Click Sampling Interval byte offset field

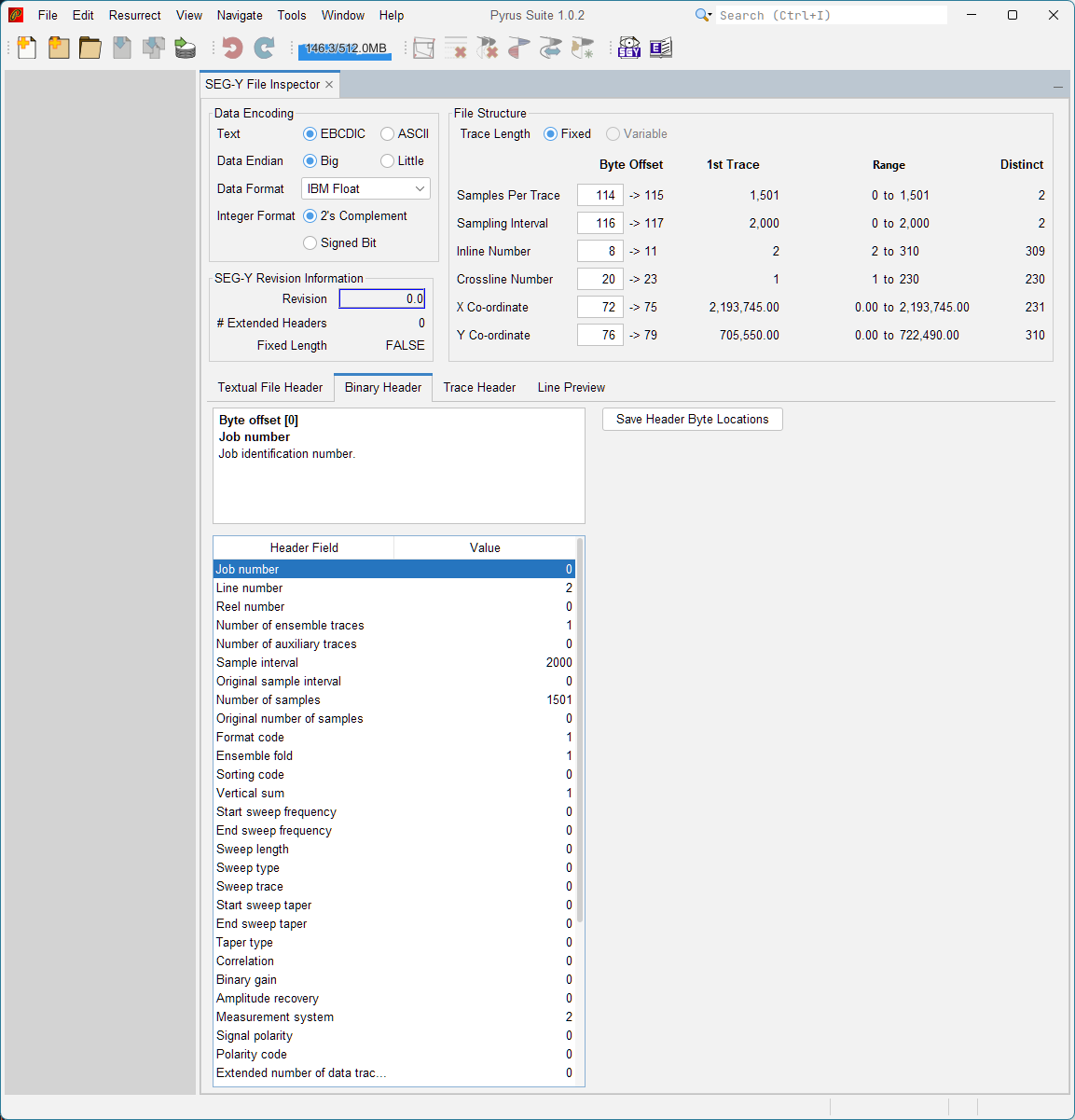click(x=600, y=223)
